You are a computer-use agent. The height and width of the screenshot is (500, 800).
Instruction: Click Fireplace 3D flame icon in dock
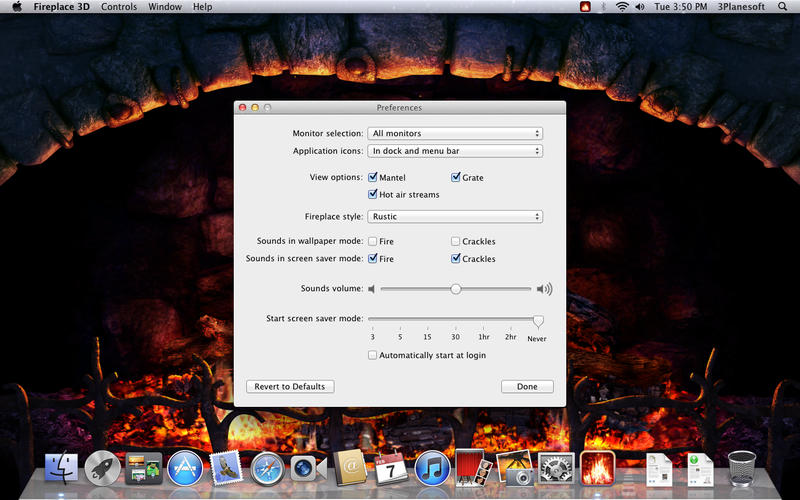point(597,468)
